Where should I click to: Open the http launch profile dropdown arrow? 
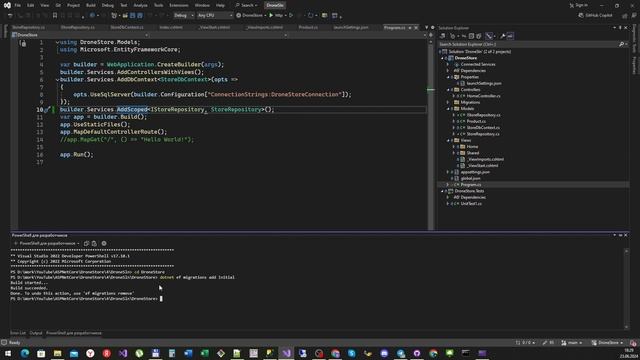[x=285, y=16]
